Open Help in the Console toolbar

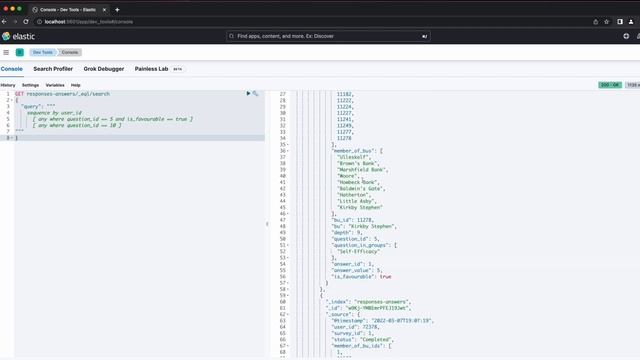coord(76,85)
